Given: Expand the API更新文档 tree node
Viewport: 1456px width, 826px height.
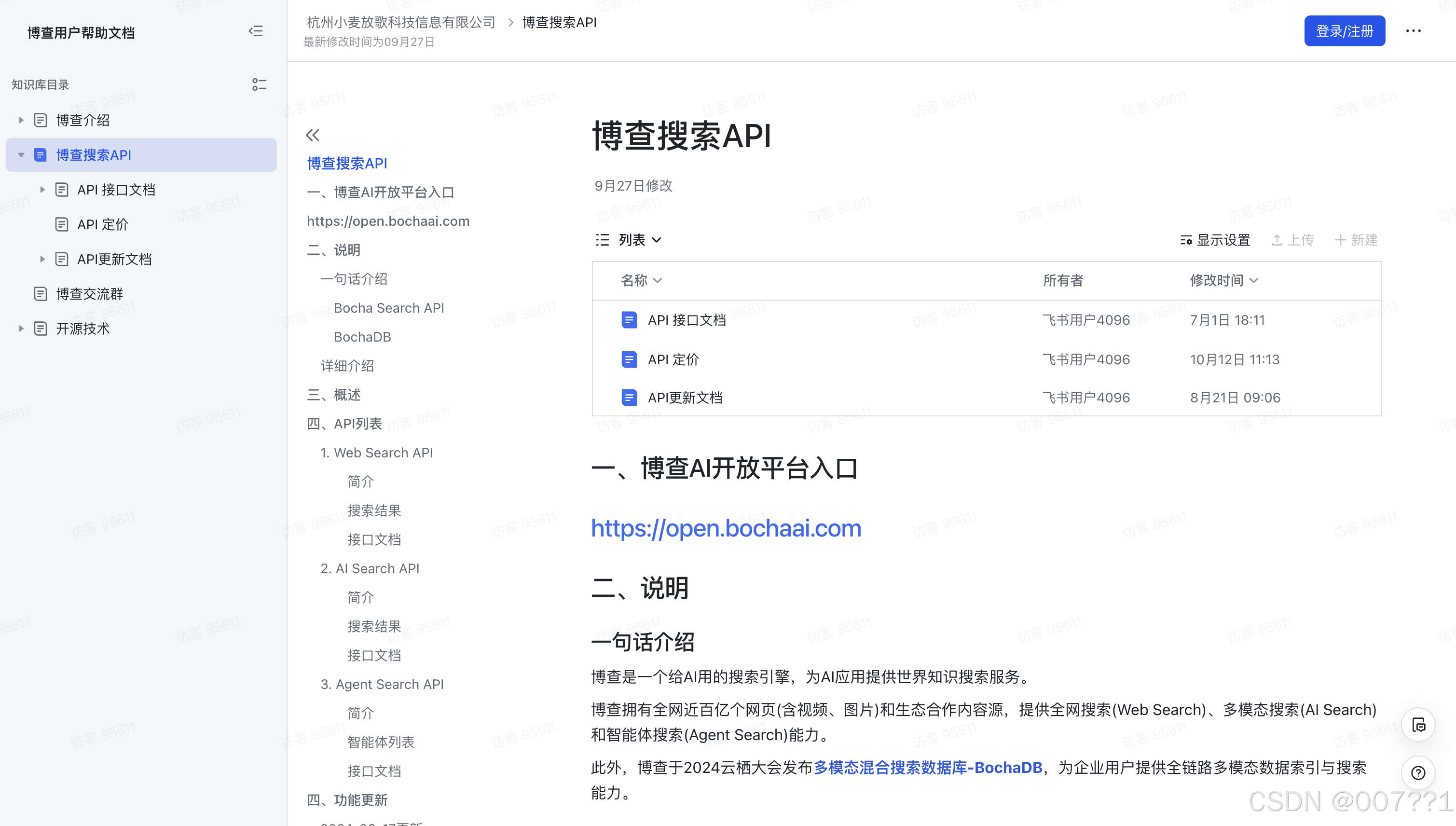Looking at the screenshot, I should pyautogui.click(x=42, y=259).
